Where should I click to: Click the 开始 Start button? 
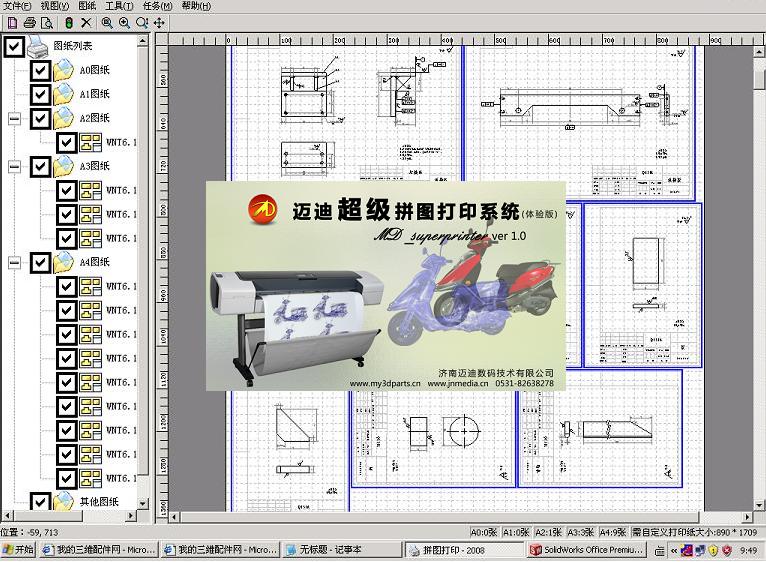tap(18, 550)
